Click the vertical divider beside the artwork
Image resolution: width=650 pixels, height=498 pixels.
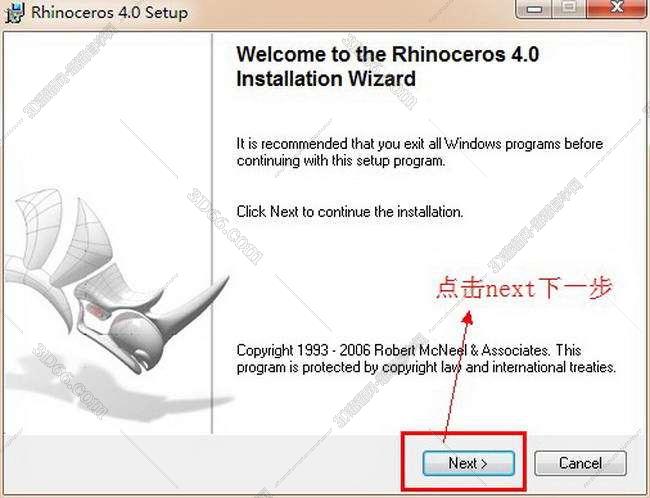(x=212, y=233)
